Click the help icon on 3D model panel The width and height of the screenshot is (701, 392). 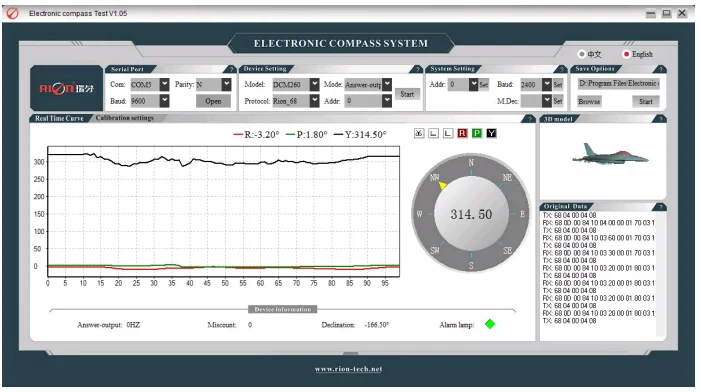pyautogui.click(x=660, y=119)
